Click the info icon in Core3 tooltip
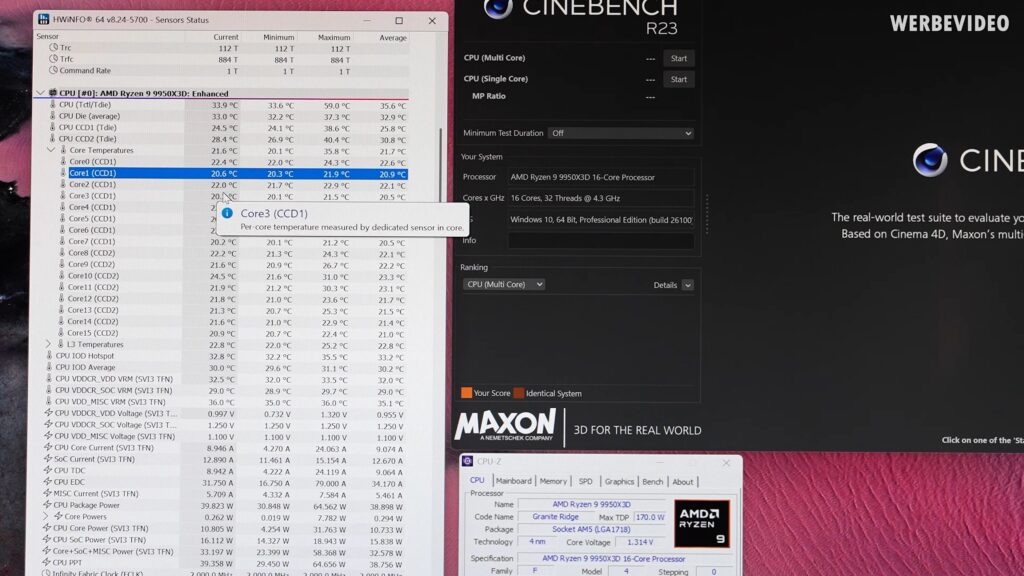Viewport: 1024px width, 576px height. click(x=227, y=213)
